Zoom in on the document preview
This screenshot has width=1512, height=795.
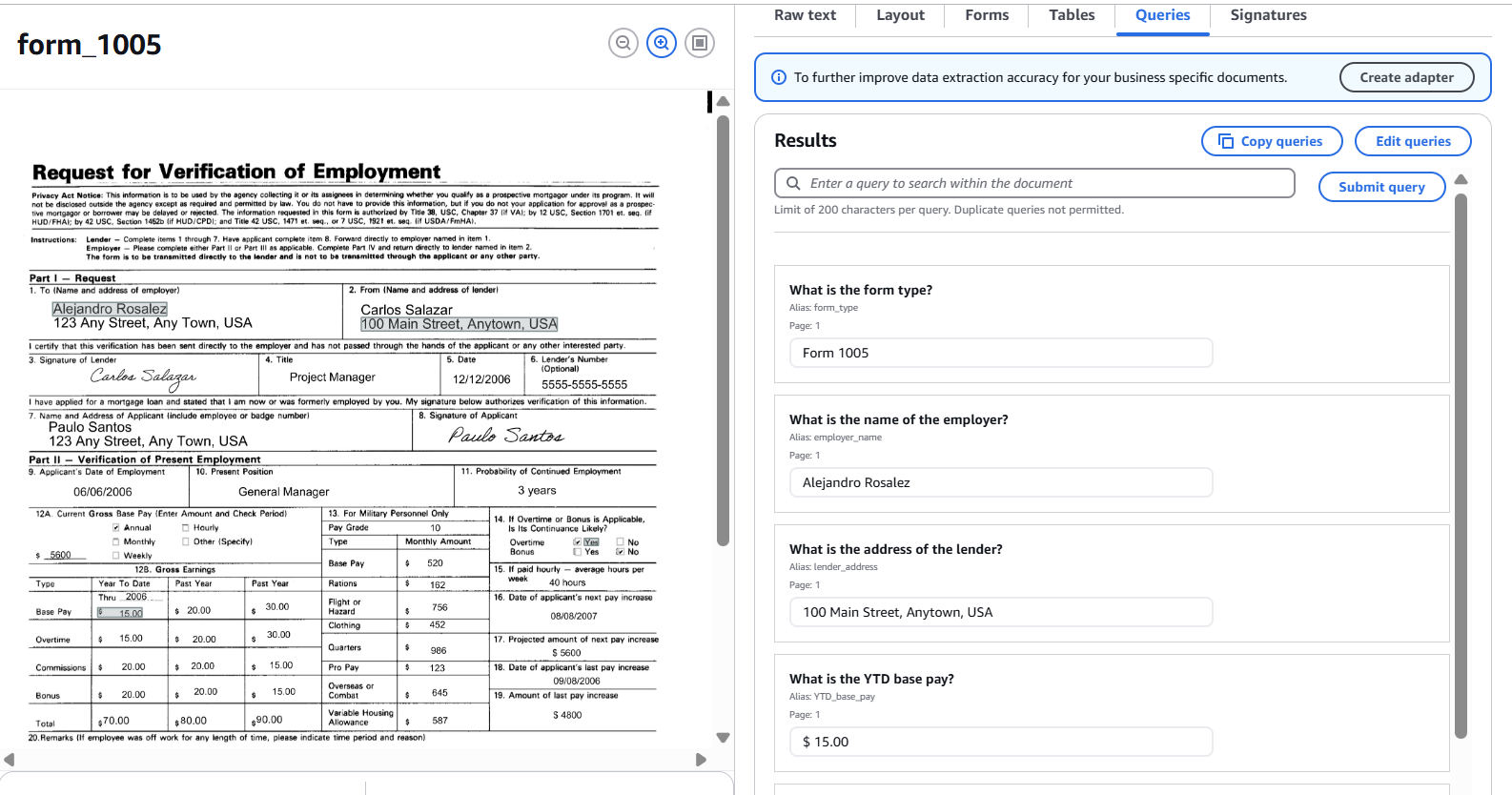click(662, 43)
